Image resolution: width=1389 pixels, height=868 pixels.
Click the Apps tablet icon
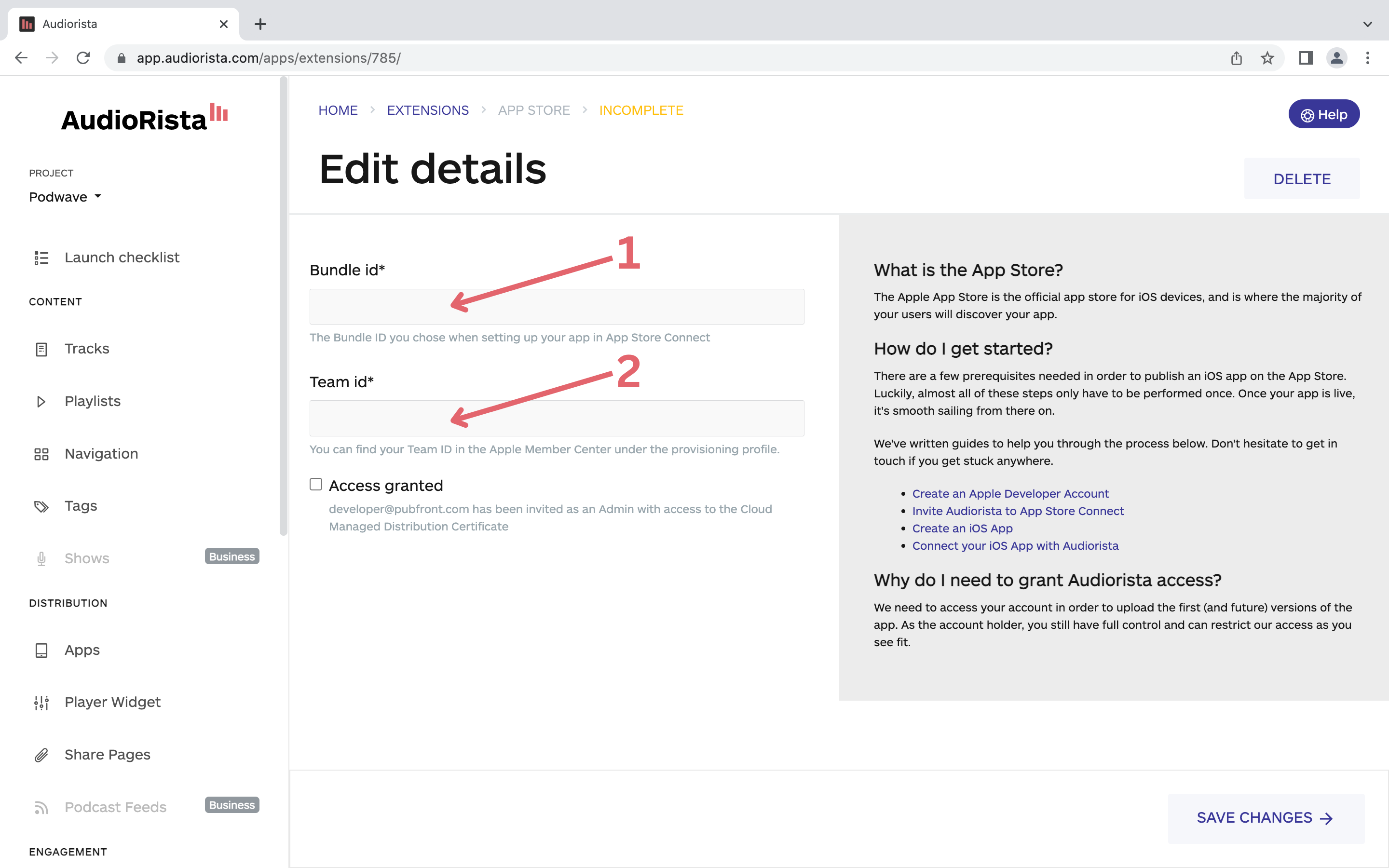click(41, 651)
